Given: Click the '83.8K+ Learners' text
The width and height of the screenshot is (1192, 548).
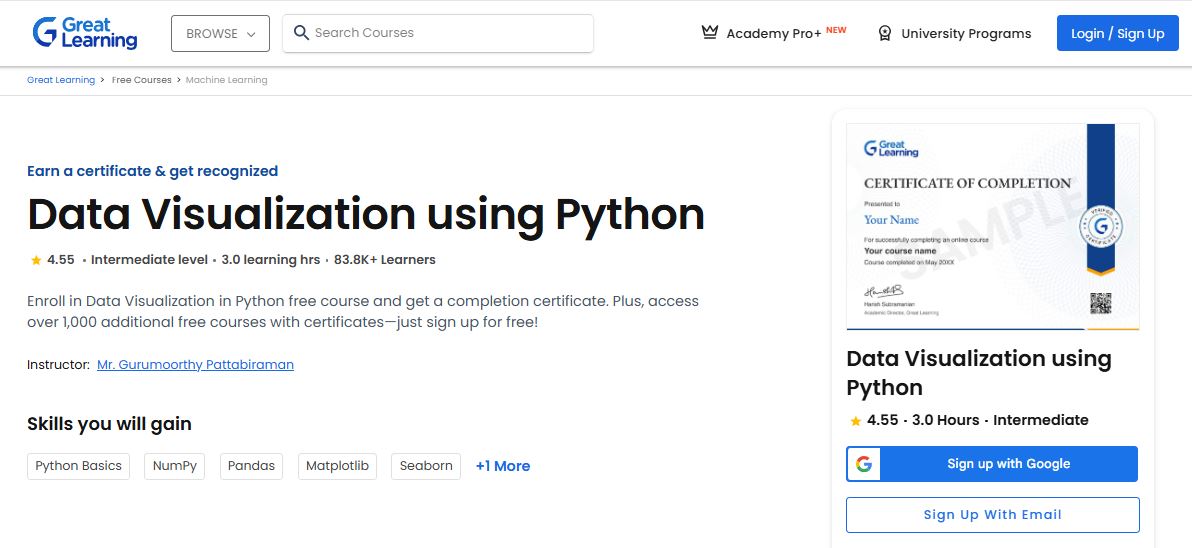Looking at the screenshot, I should coord(385,260).
